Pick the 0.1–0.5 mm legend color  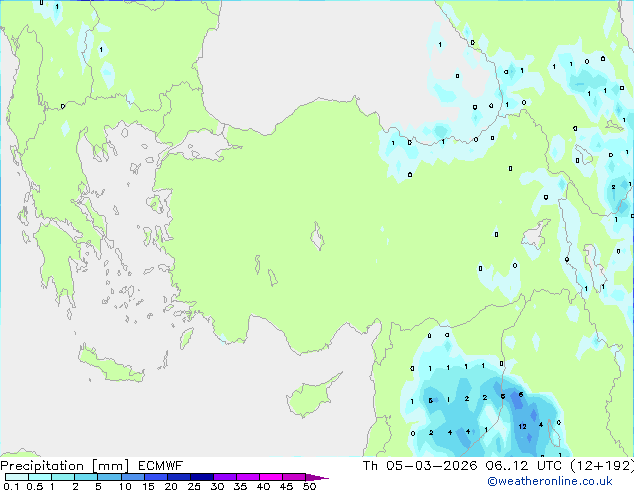(17, 477)
